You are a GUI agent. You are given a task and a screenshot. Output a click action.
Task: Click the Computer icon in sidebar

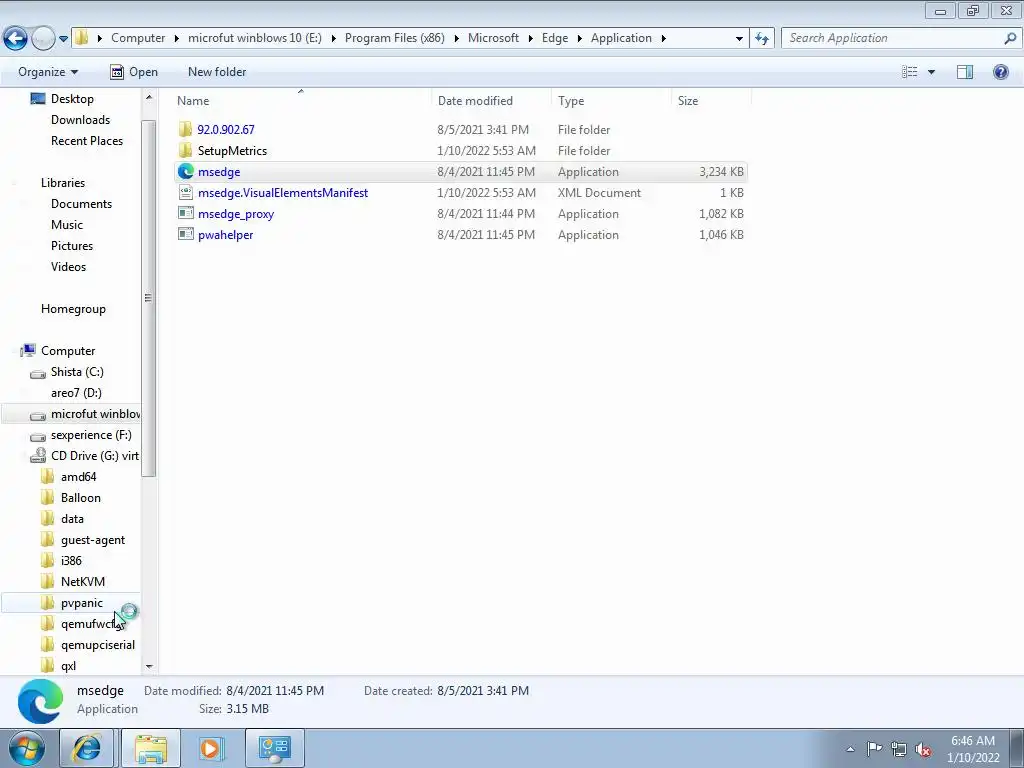tap(29, 351)
